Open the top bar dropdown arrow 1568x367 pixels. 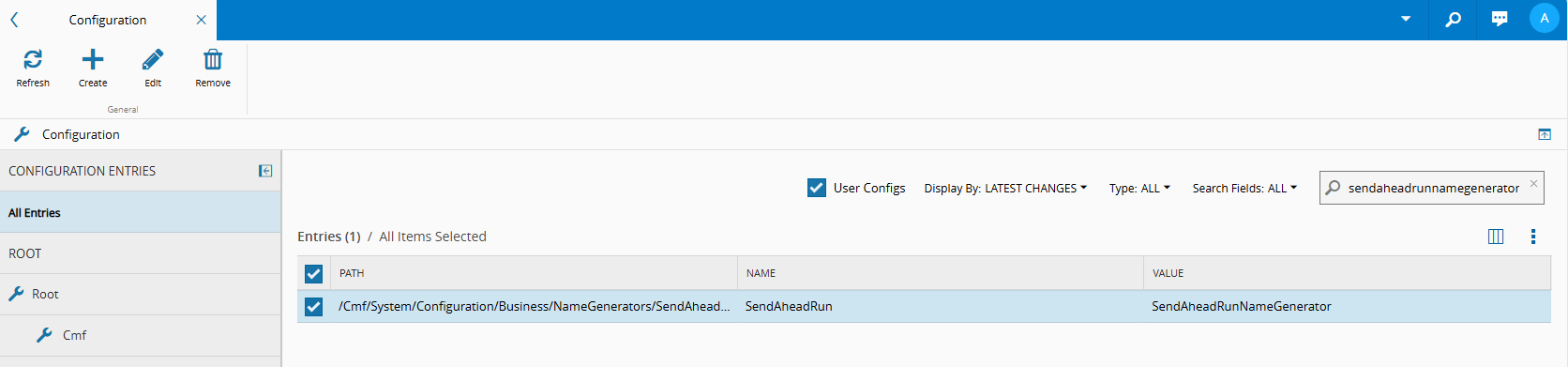click(x=1406, y=19)
